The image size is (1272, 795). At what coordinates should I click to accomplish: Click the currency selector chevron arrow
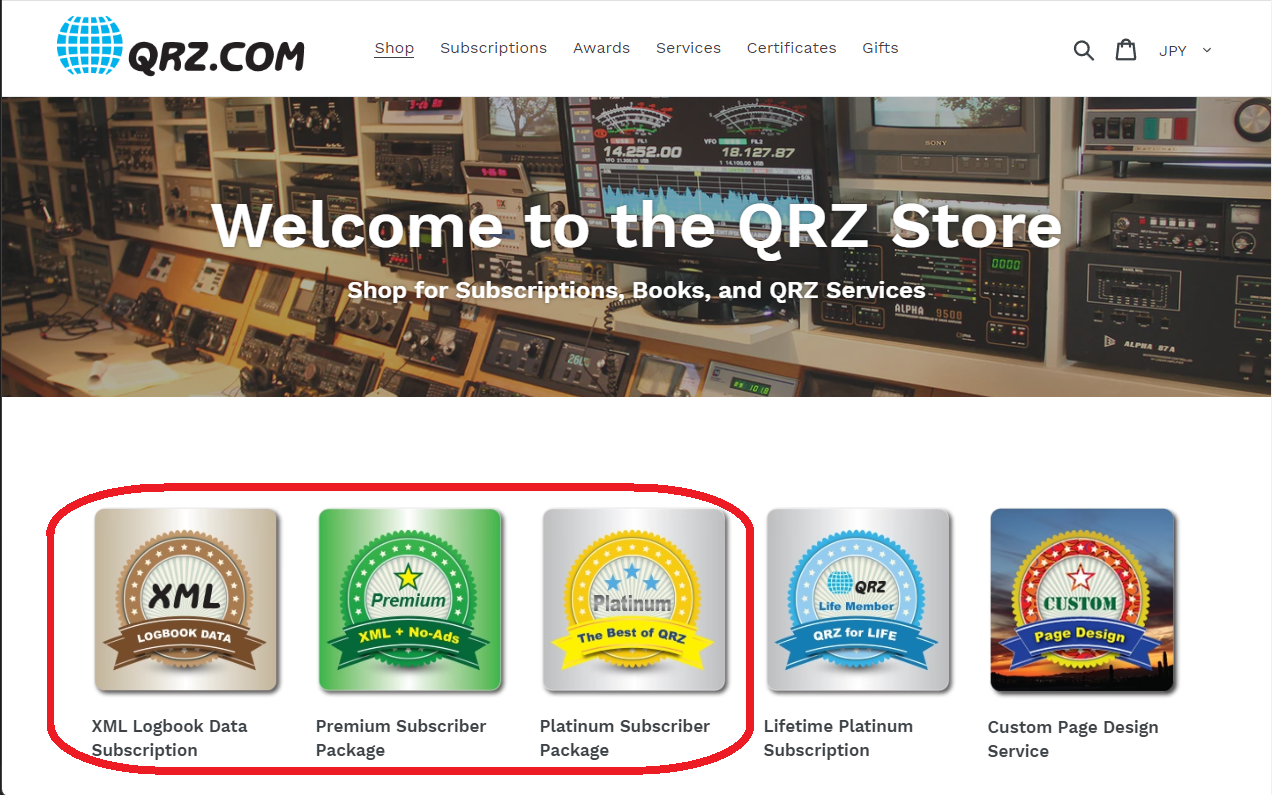[1207, 50]
